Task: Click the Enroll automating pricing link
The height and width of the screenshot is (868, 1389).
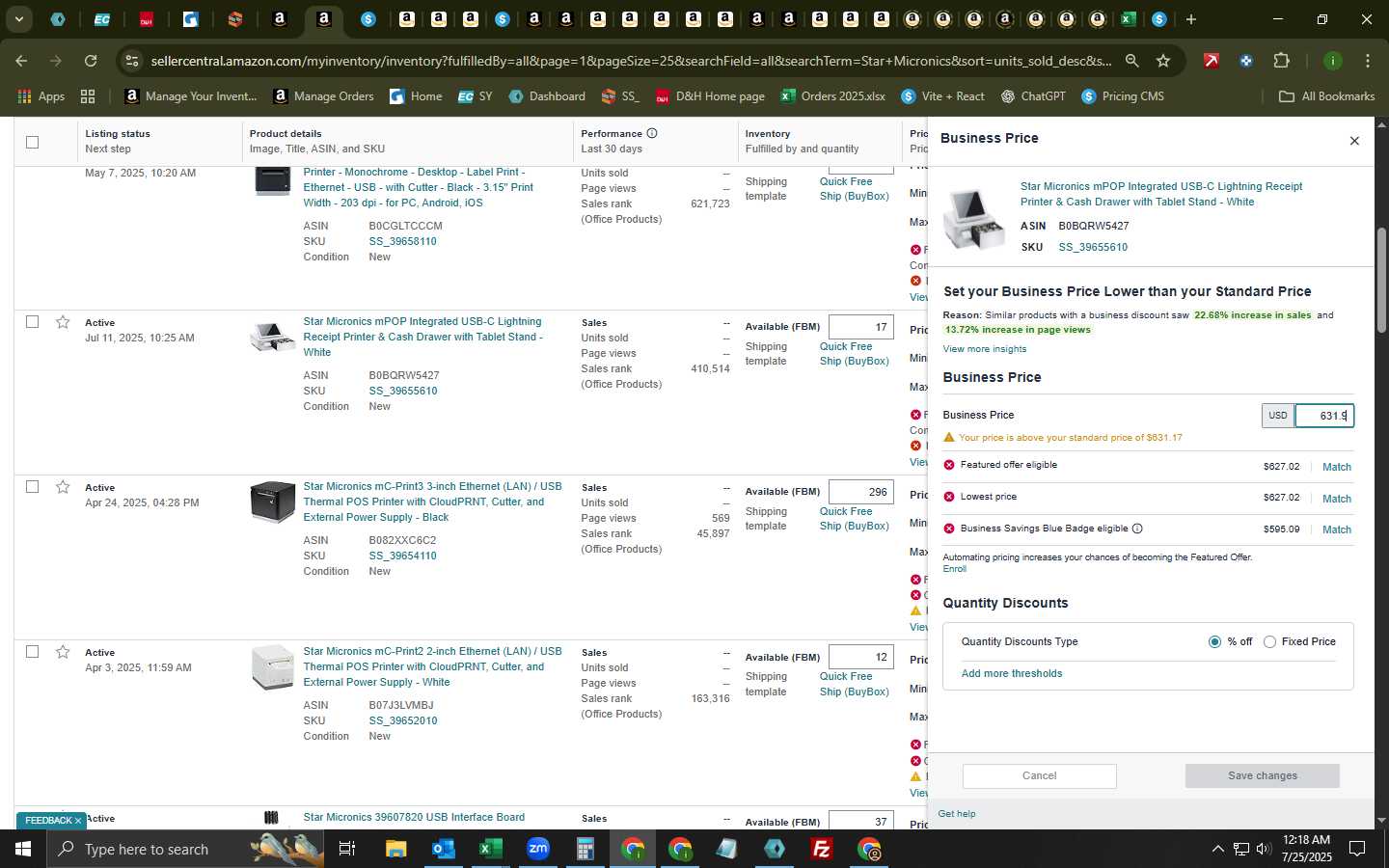Action: (954, 569)
